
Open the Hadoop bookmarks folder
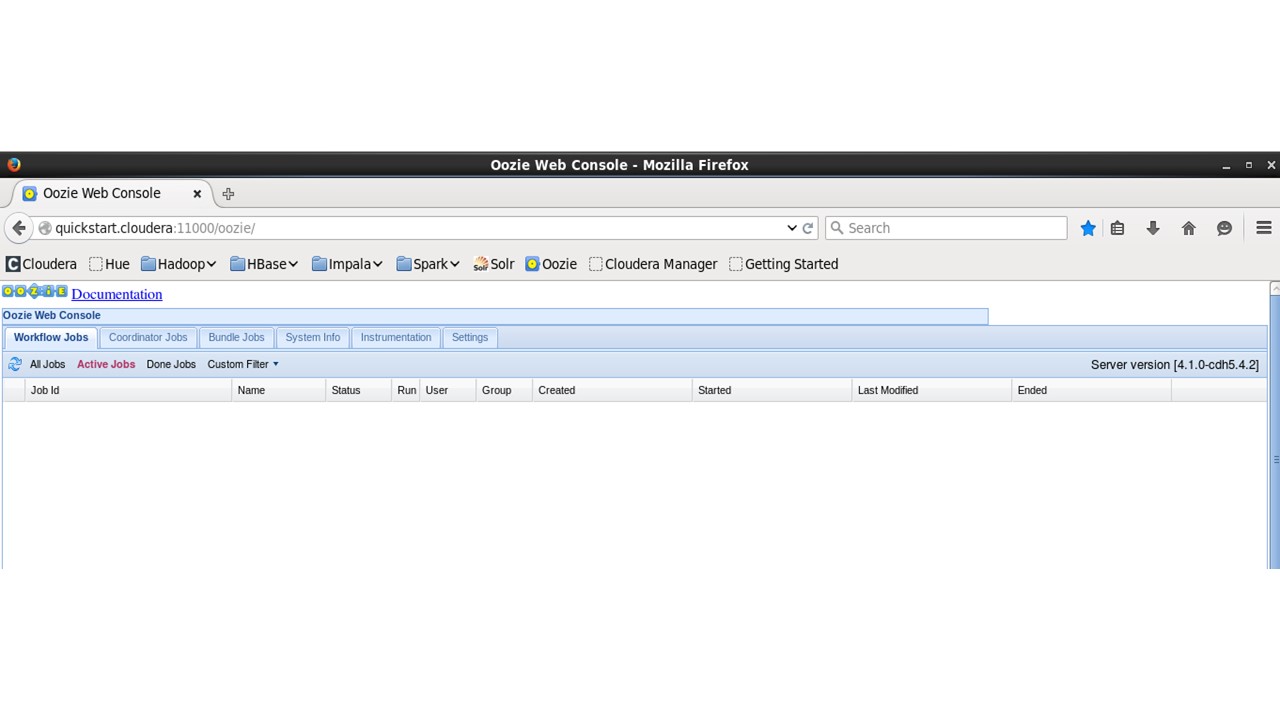pos(179,264)
